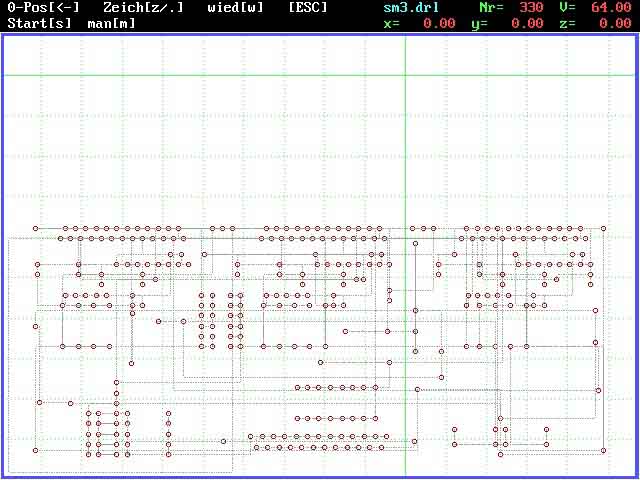Click the leftmost drill hole in the top row

coord(35,229)
